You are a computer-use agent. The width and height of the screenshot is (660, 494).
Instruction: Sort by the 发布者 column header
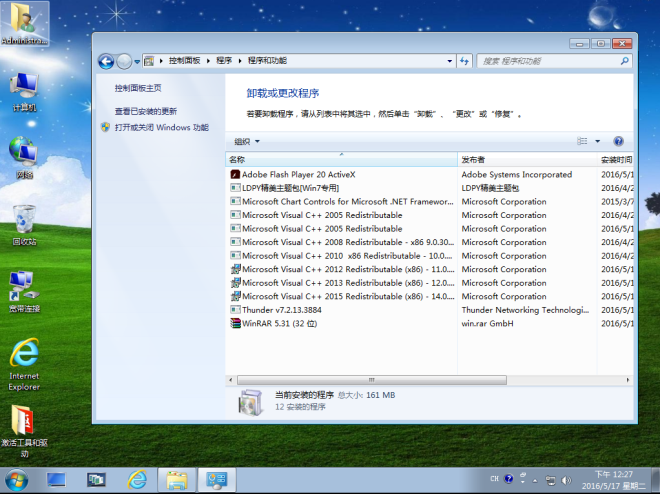[x=527, y=159]
